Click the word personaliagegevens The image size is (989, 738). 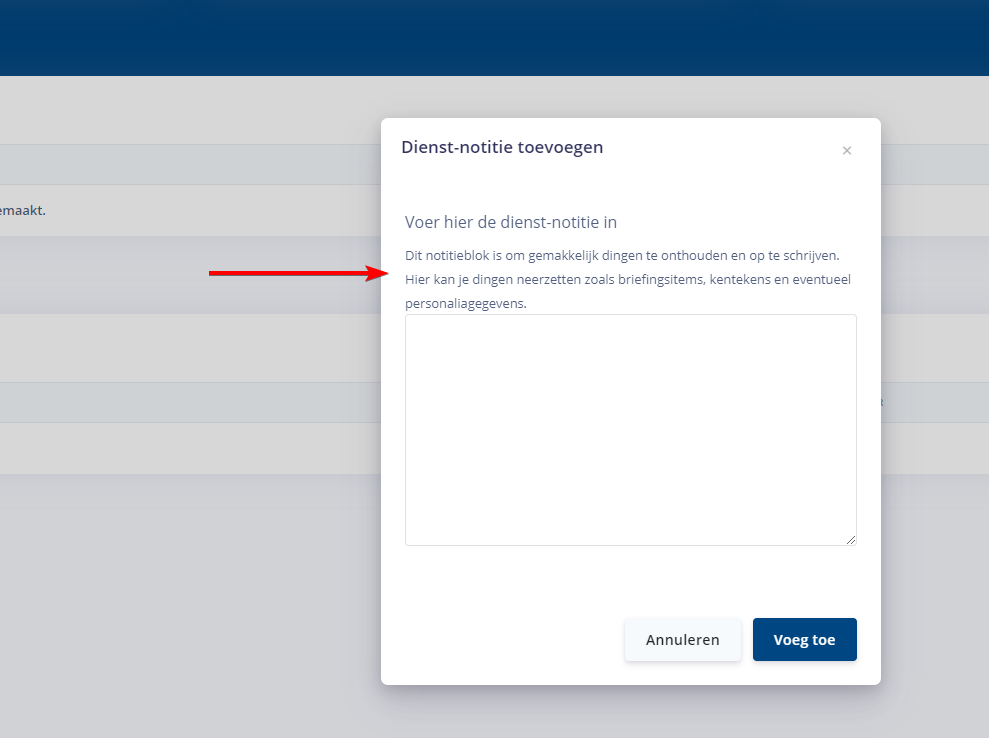click(x=465, y=302)
